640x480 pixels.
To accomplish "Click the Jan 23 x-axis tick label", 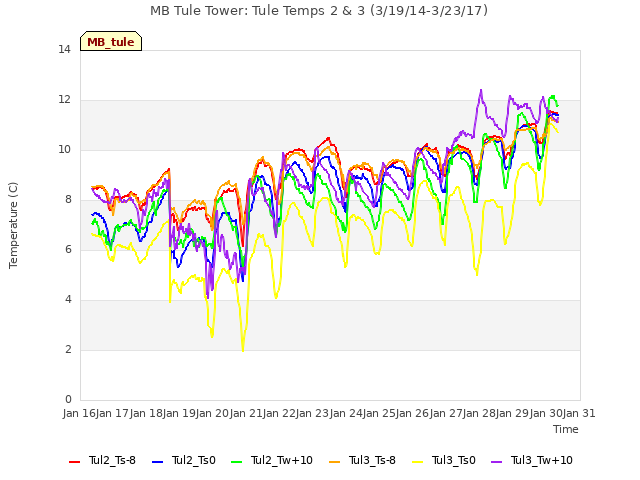I will 313,413.
